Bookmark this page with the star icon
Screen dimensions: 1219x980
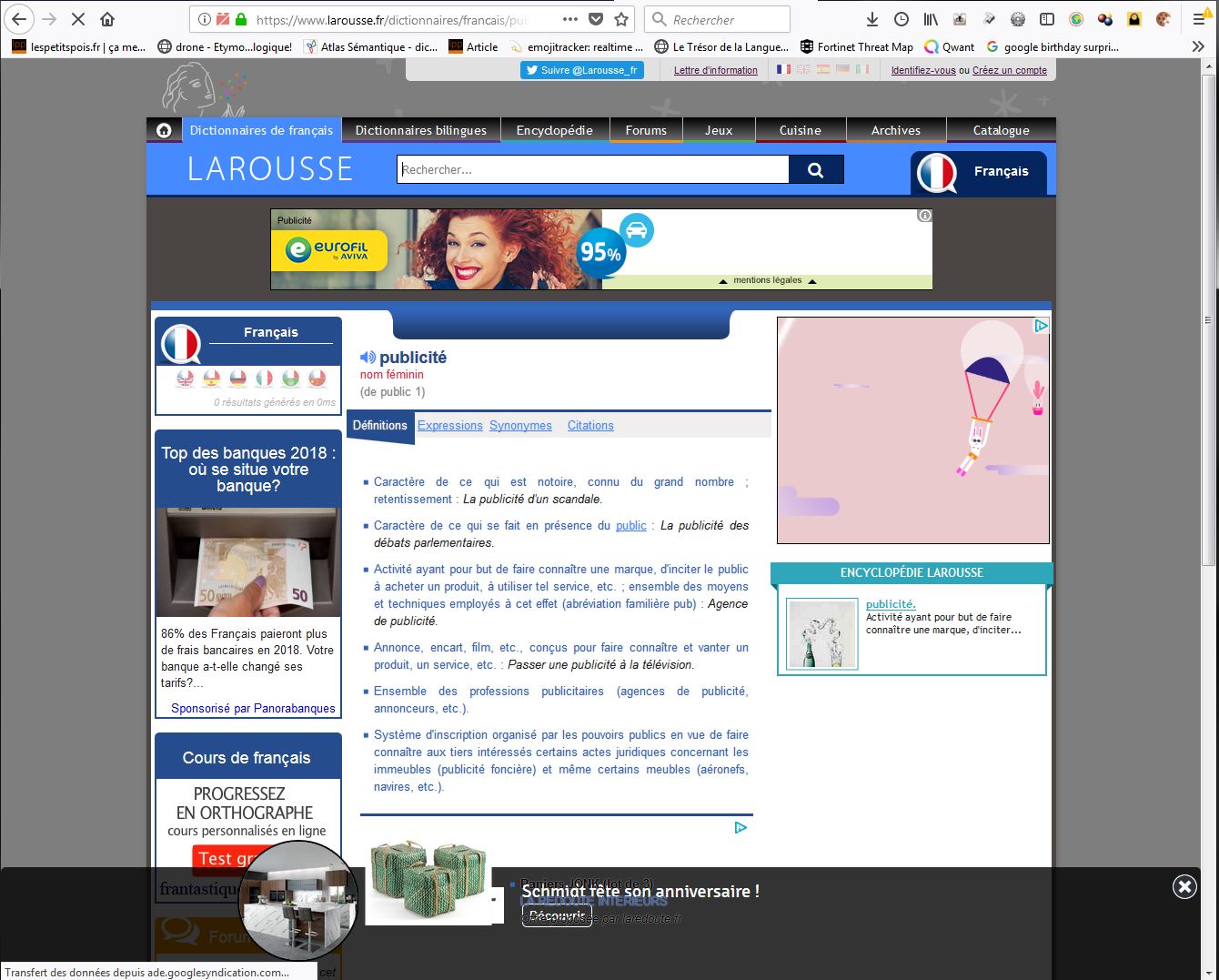coord(621,19)
